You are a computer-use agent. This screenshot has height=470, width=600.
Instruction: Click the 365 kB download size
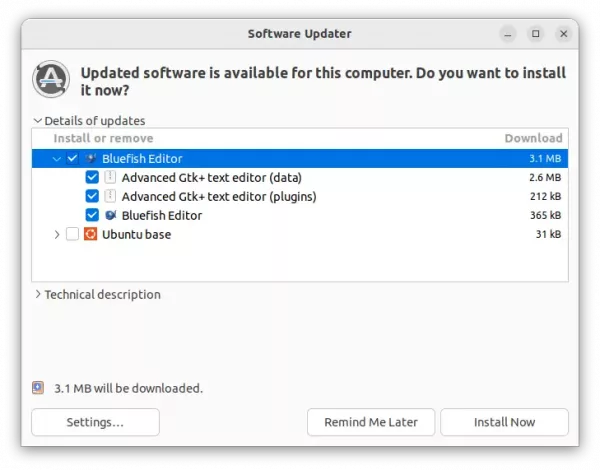545,215
